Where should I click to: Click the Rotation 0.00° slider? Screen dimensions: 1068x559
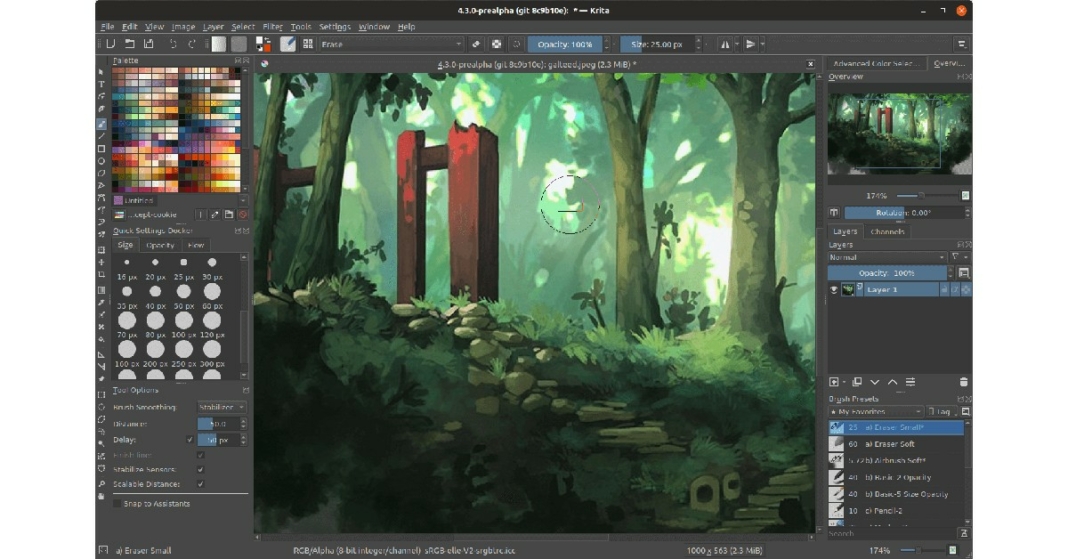(905, 212)
